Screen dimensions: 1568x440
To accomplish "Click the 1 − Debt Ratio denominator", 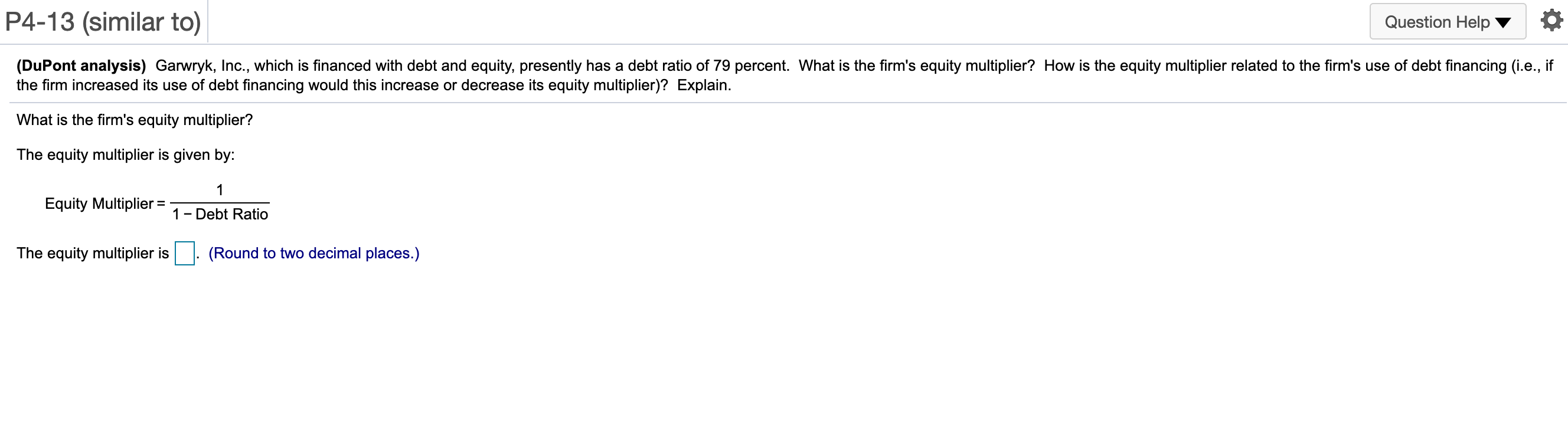I will coord(220,214).
